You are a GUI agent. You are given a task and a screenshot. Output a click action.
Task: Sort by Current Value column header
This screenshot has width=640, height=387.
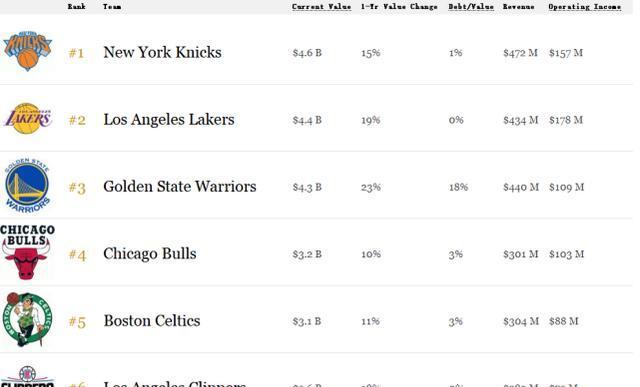point(321,7)
